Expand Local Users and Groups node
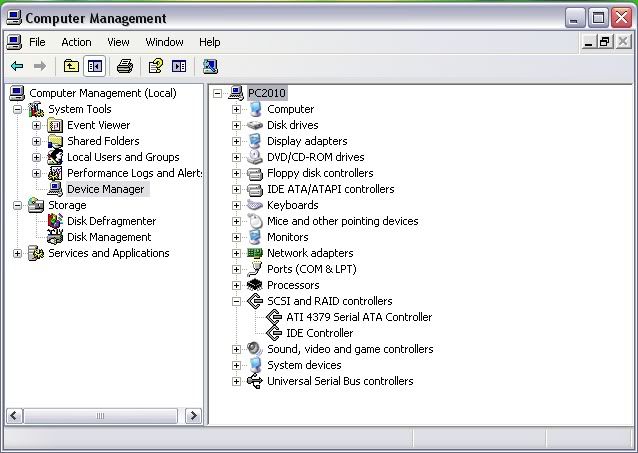This screenshot has width=638, height=453. click(36, 157)
